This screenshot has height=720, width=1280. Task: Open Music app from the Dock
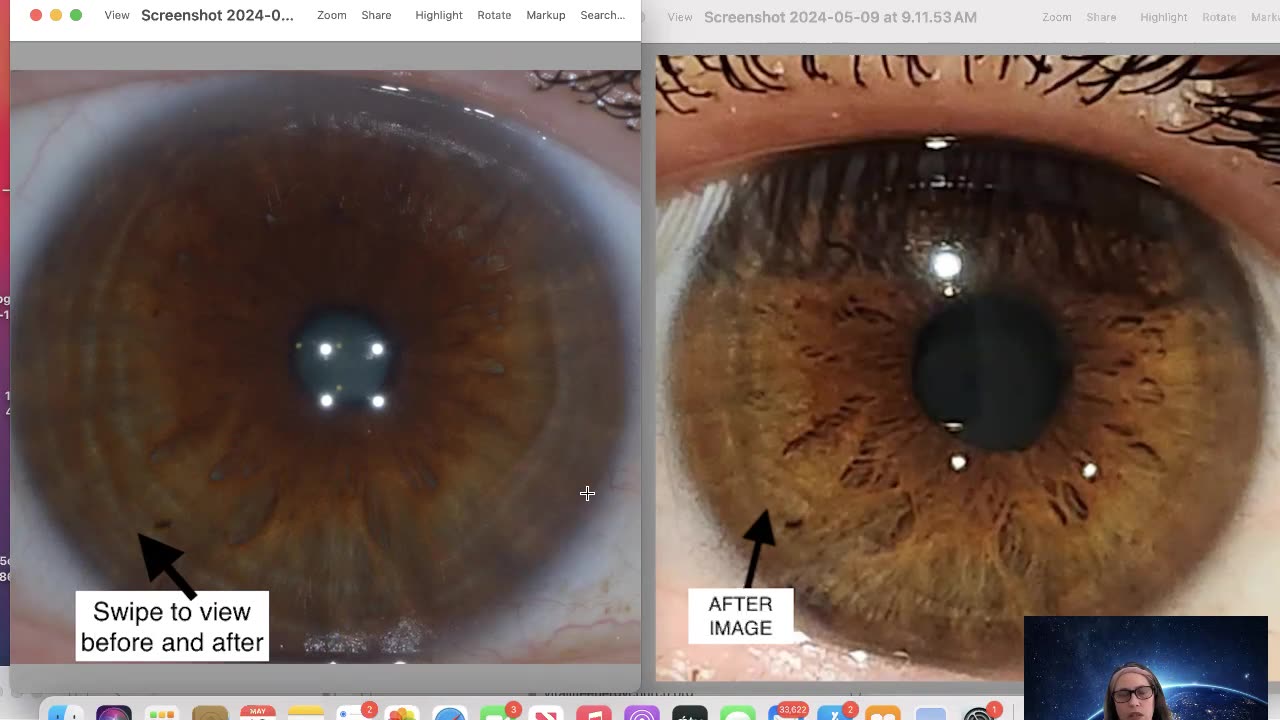(594, 714)
